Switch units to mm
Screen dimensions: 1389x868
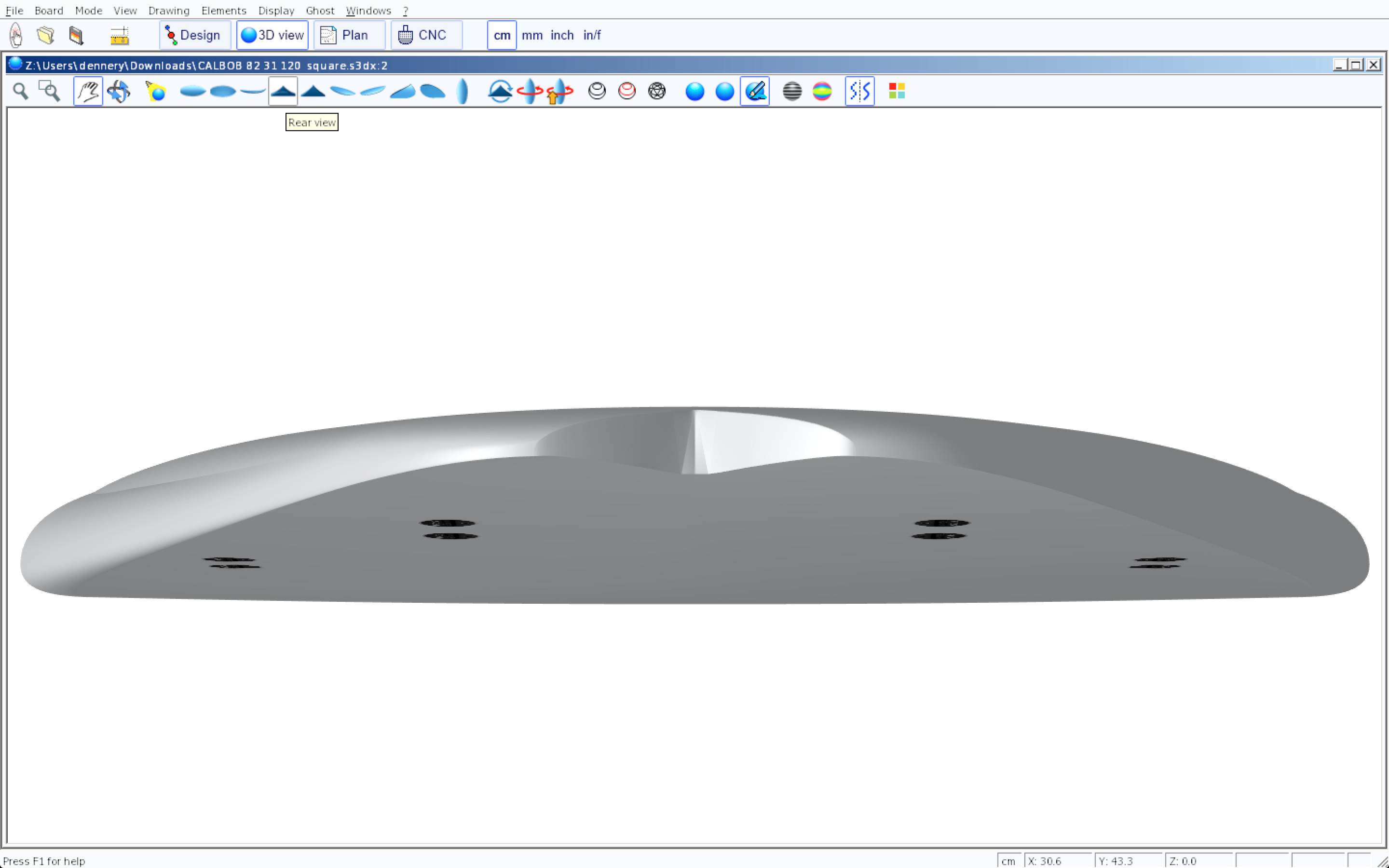[532, 36]
